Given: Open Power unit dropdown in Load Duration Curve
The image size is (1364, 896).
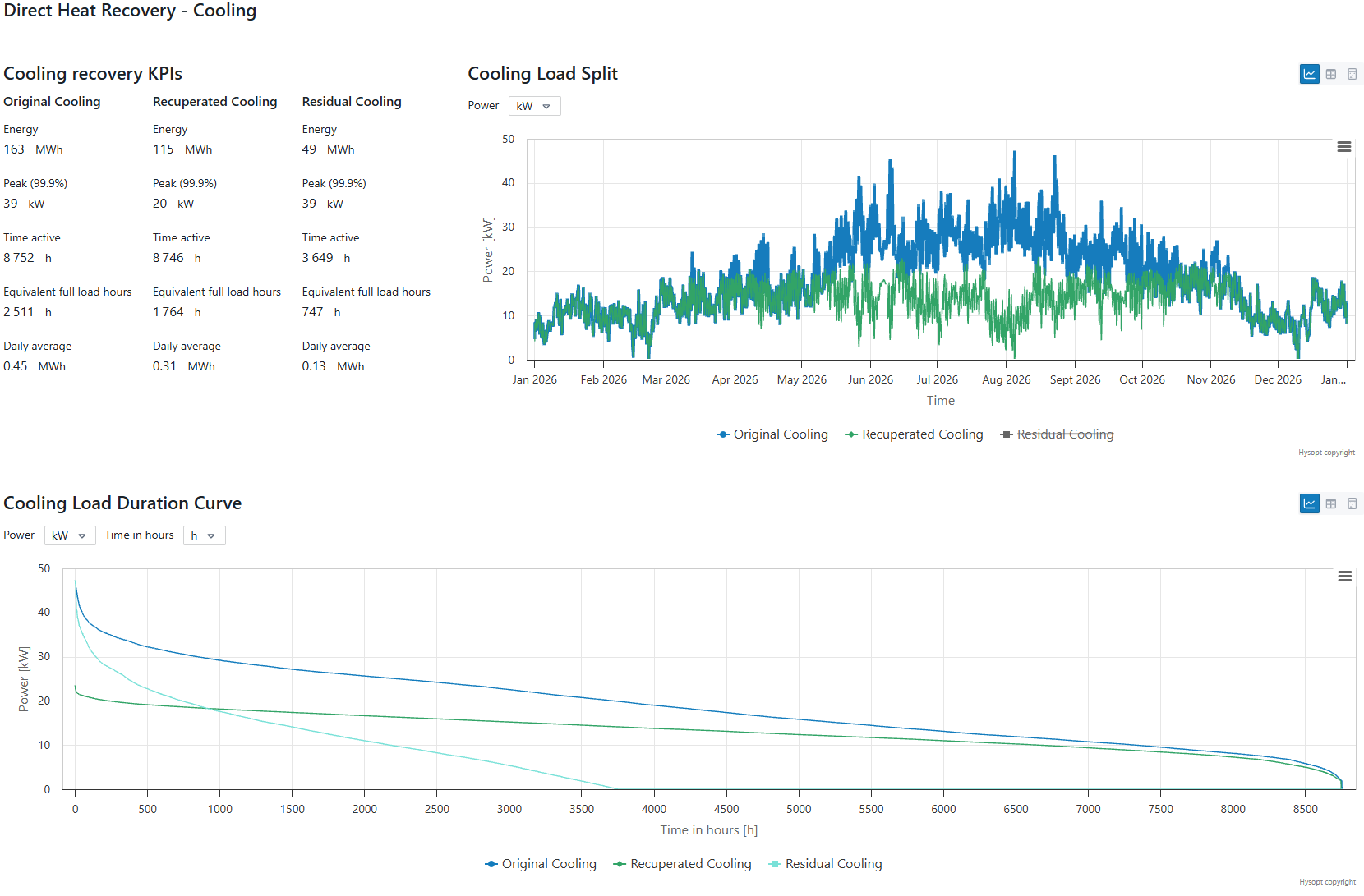Looking at the screenshot, I should tap(70, 535).
